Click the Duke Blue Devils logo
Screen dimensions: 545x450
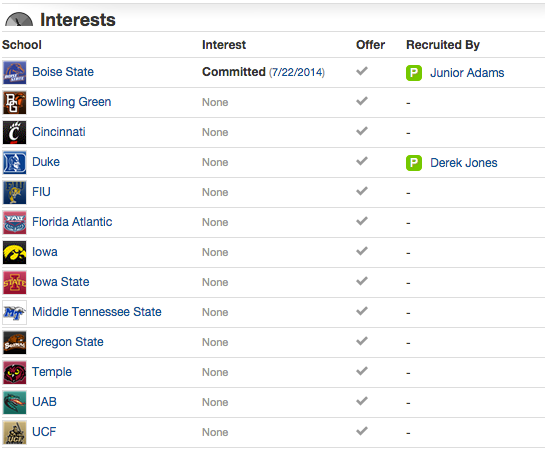point(15,162)
